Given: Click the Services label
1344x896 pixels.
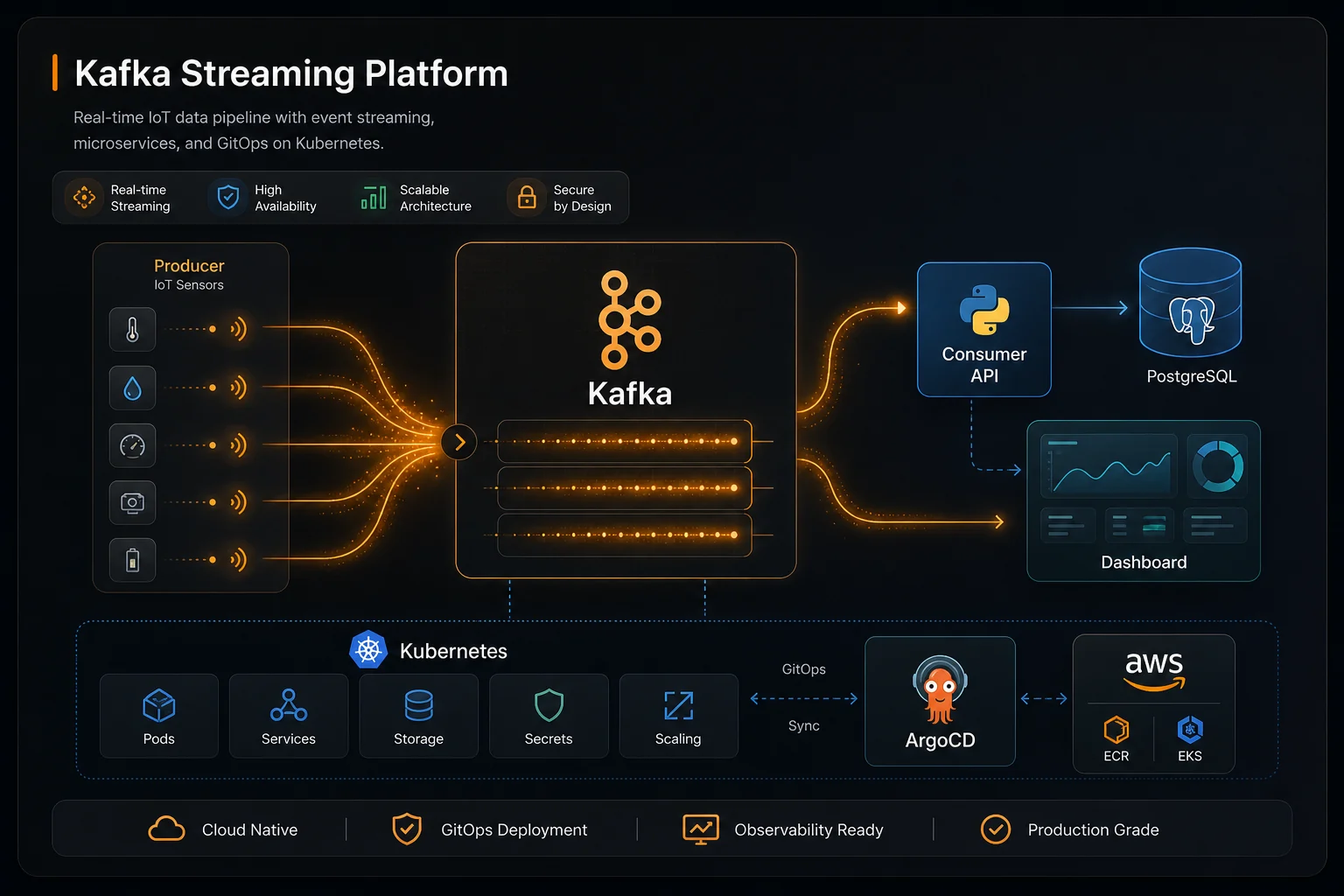Looking at the screenshot, I should pos(289,738).
